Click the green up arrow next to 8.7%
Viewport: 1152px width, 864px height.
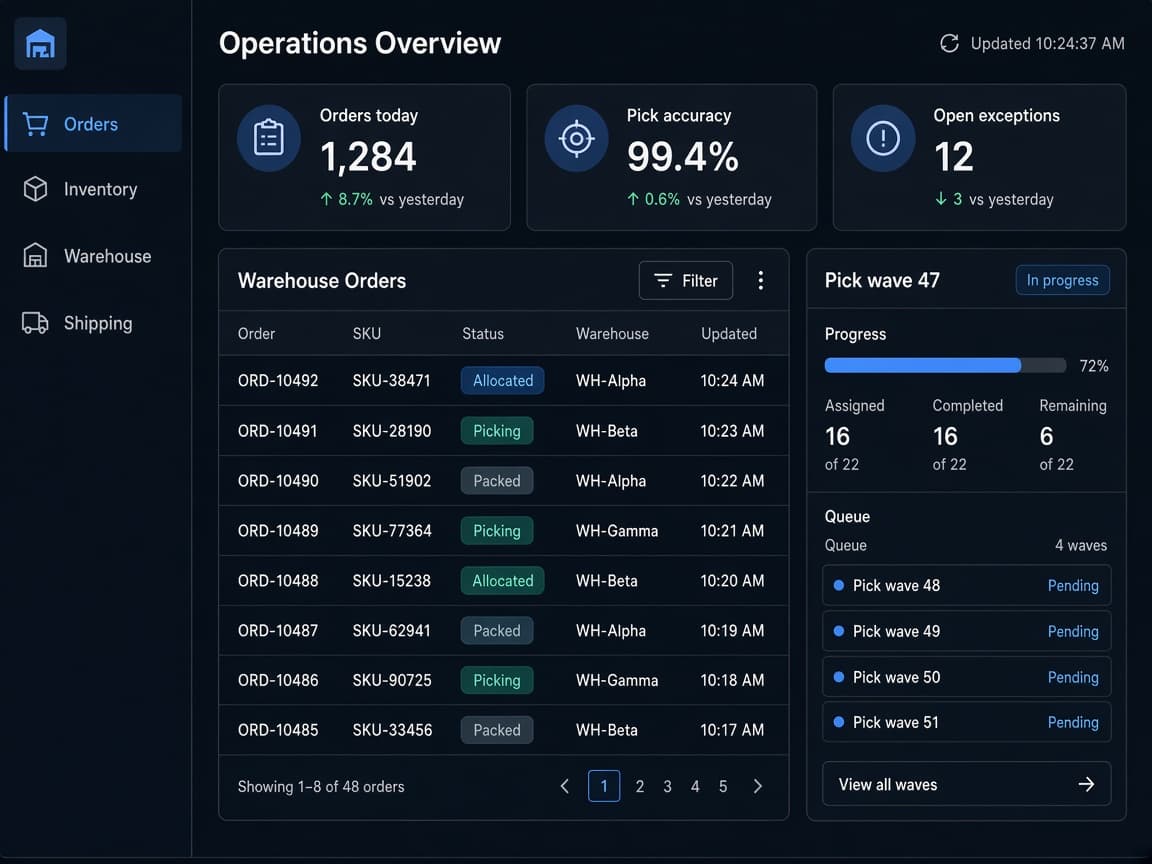coord(326,199)
